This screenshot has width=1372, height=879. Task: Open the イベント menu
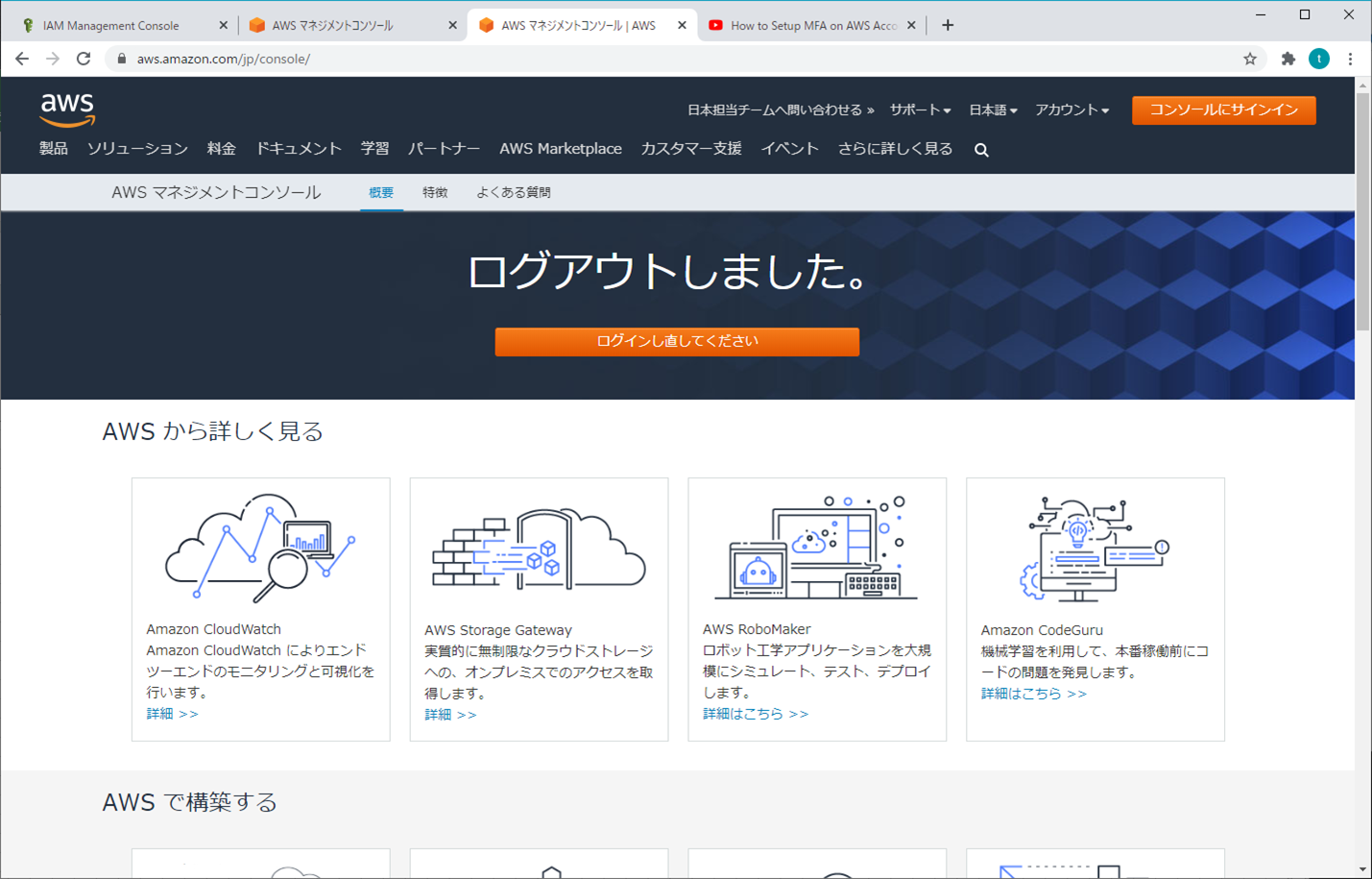[x=790, y=149]
